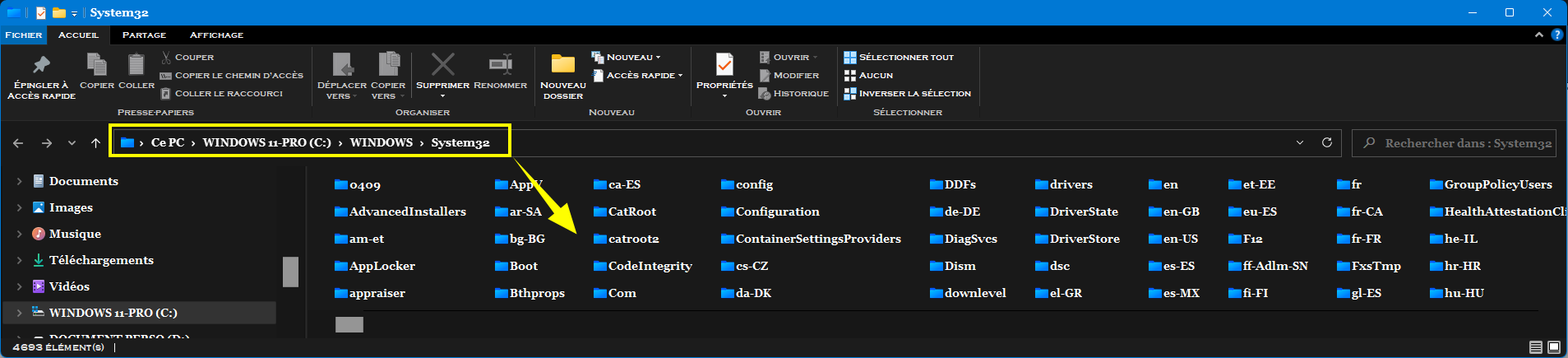Image resolution: width=1568 pixels, height=358 pixels.
Task: Create a new folder with Nouveau dossier
Action: click(x=563, y=65)
